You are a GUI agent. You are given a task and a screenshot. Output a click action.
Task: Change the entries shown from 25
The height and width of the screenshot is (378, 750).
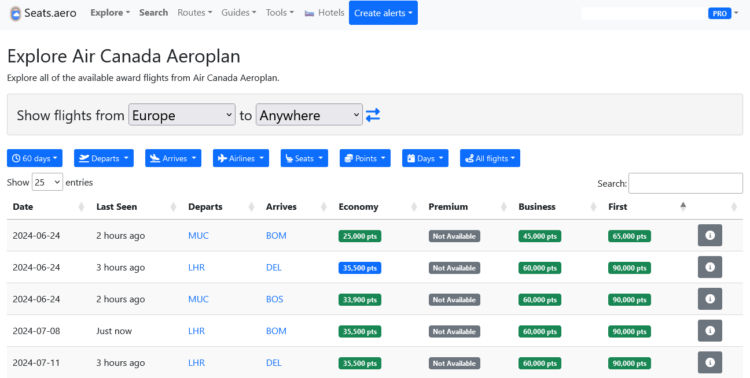(47, 182)
